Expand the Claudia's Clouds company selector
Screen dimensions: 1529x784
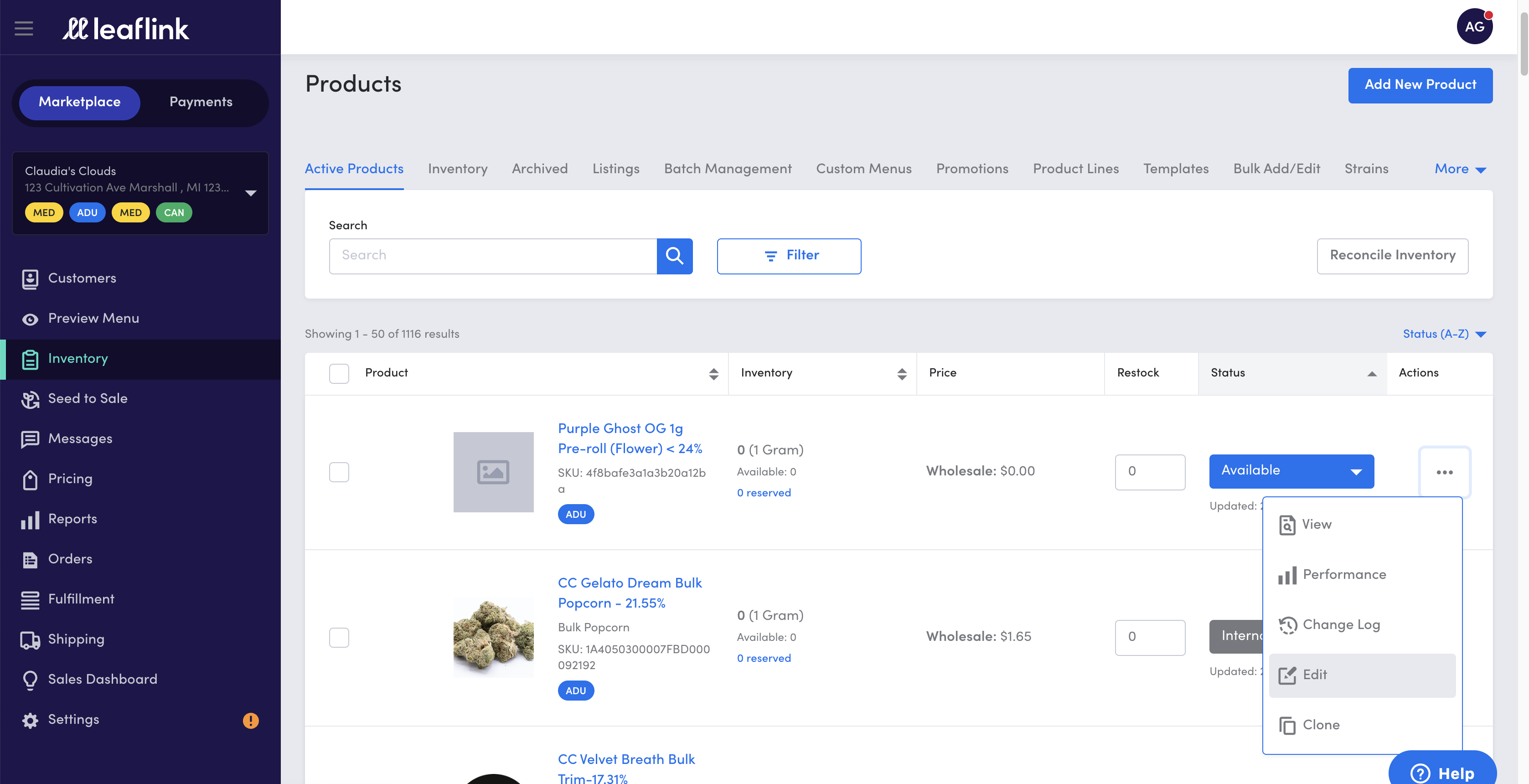(x=140, y=193)
